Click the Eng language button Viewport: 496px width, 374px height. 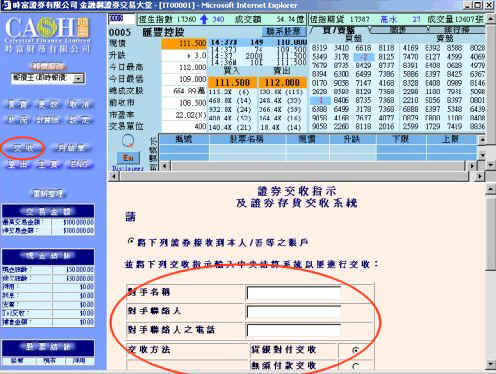(x=128, y=158)
